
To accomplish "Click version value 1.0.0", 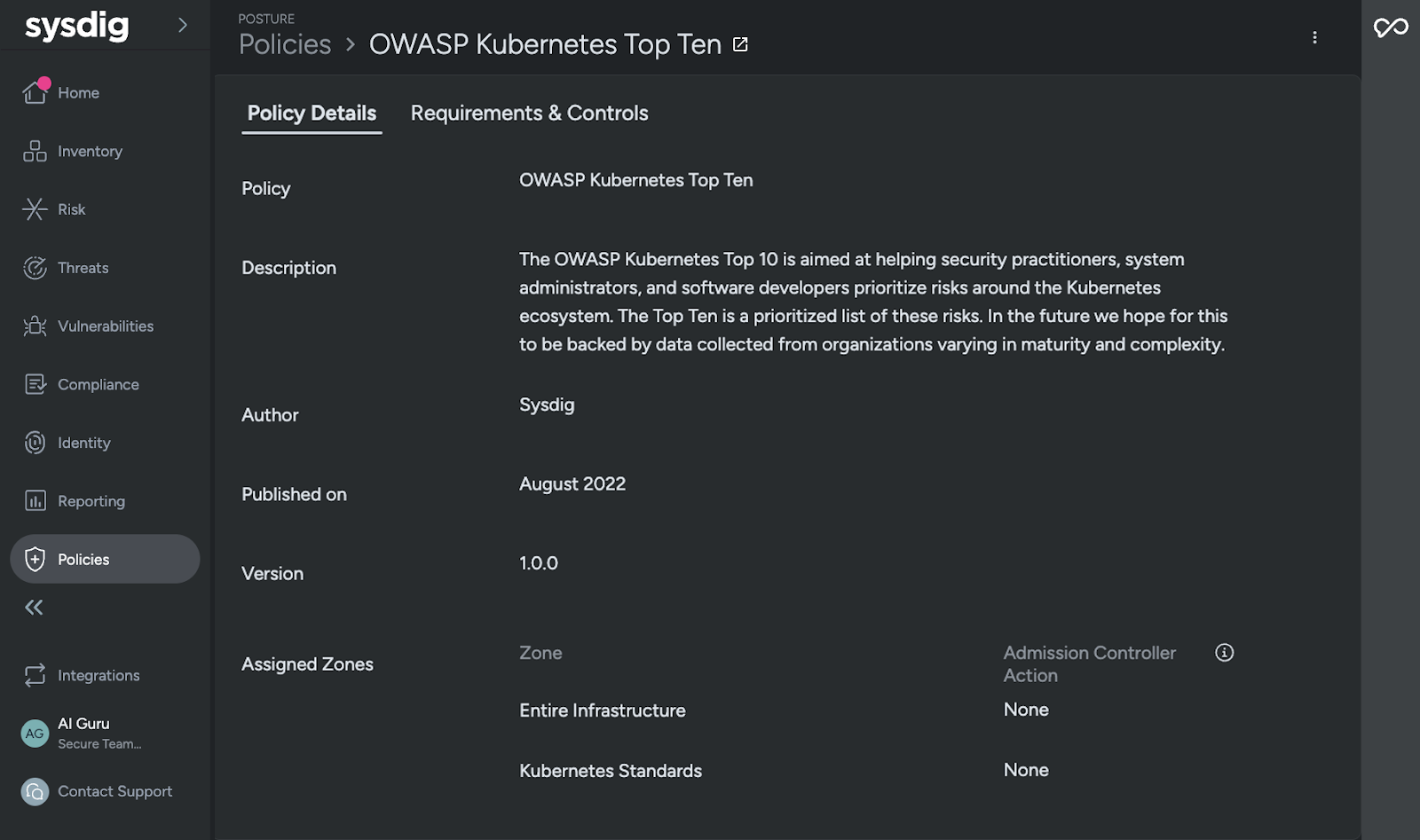I will (539, 563).
